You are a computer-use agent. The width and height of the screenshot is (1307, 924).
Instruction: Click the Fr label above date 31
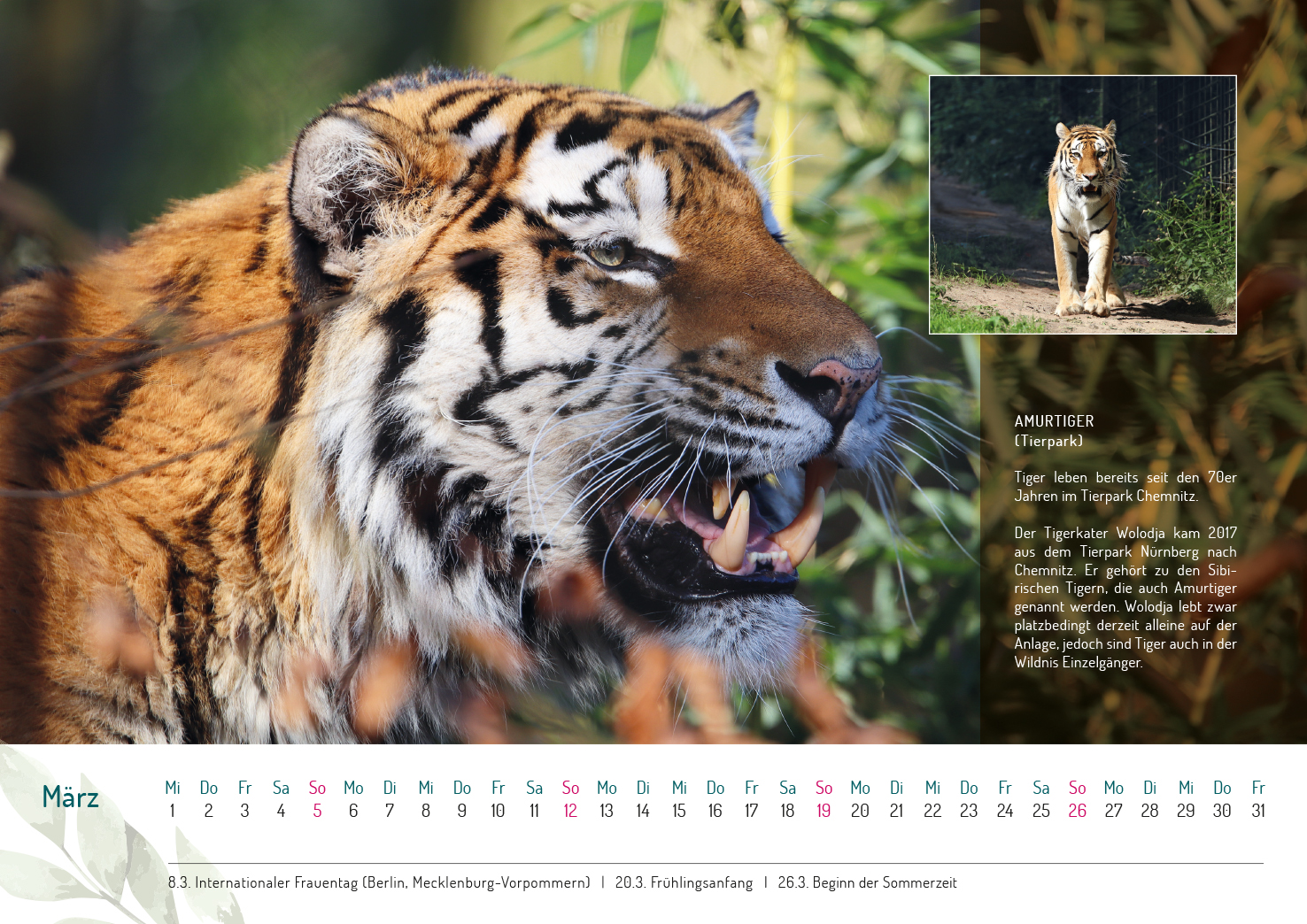click(x=1258, y=788)
